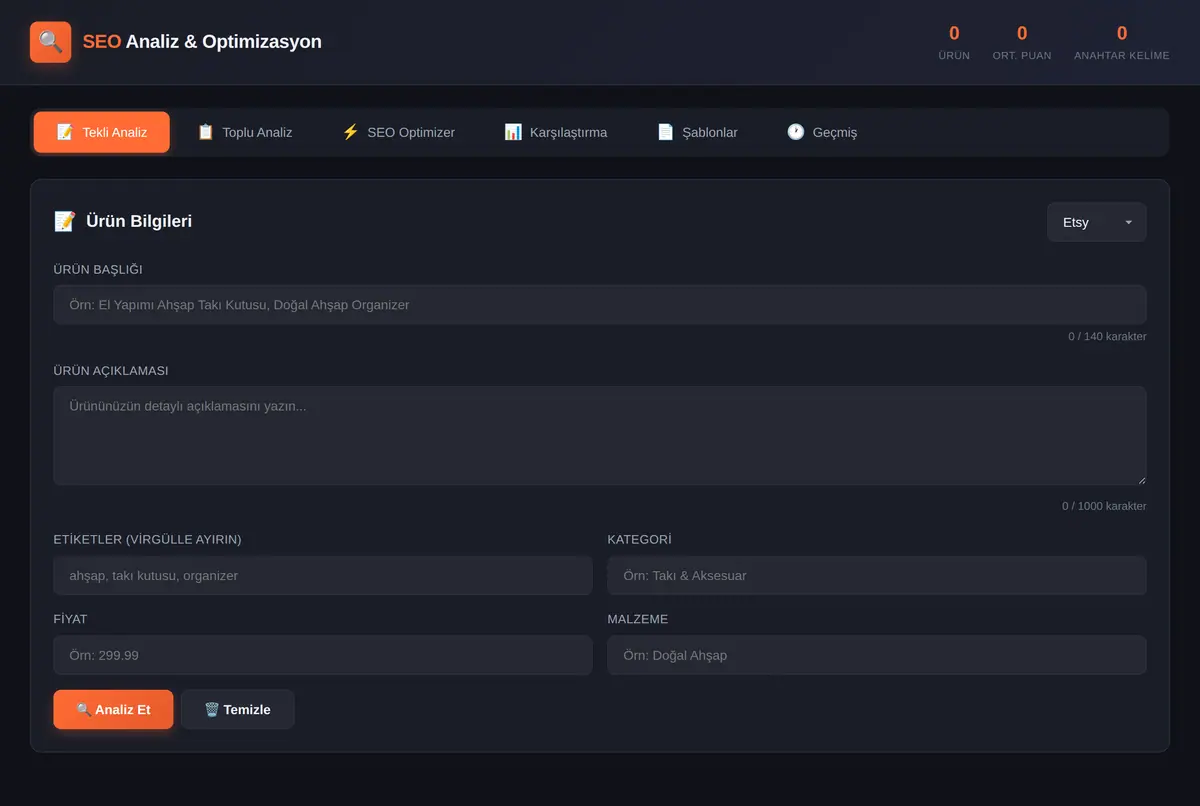Viewport: 1200px width, 806px height.
Task: View the Geçmiş tab
Action: point(822,132)
